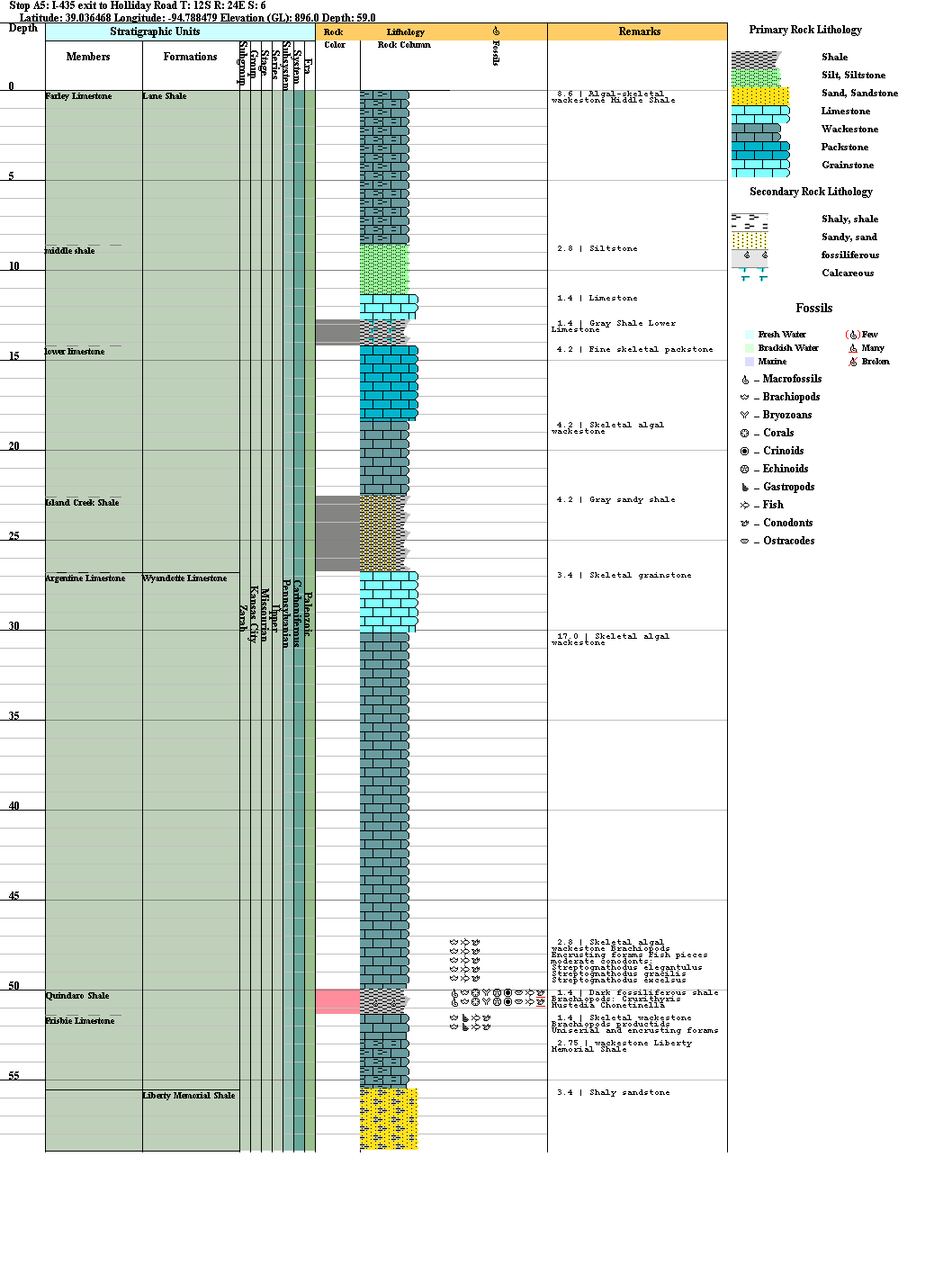952x1264 pixels.
Task: Select the Corals legend symbol
Action: click(745, 433)
